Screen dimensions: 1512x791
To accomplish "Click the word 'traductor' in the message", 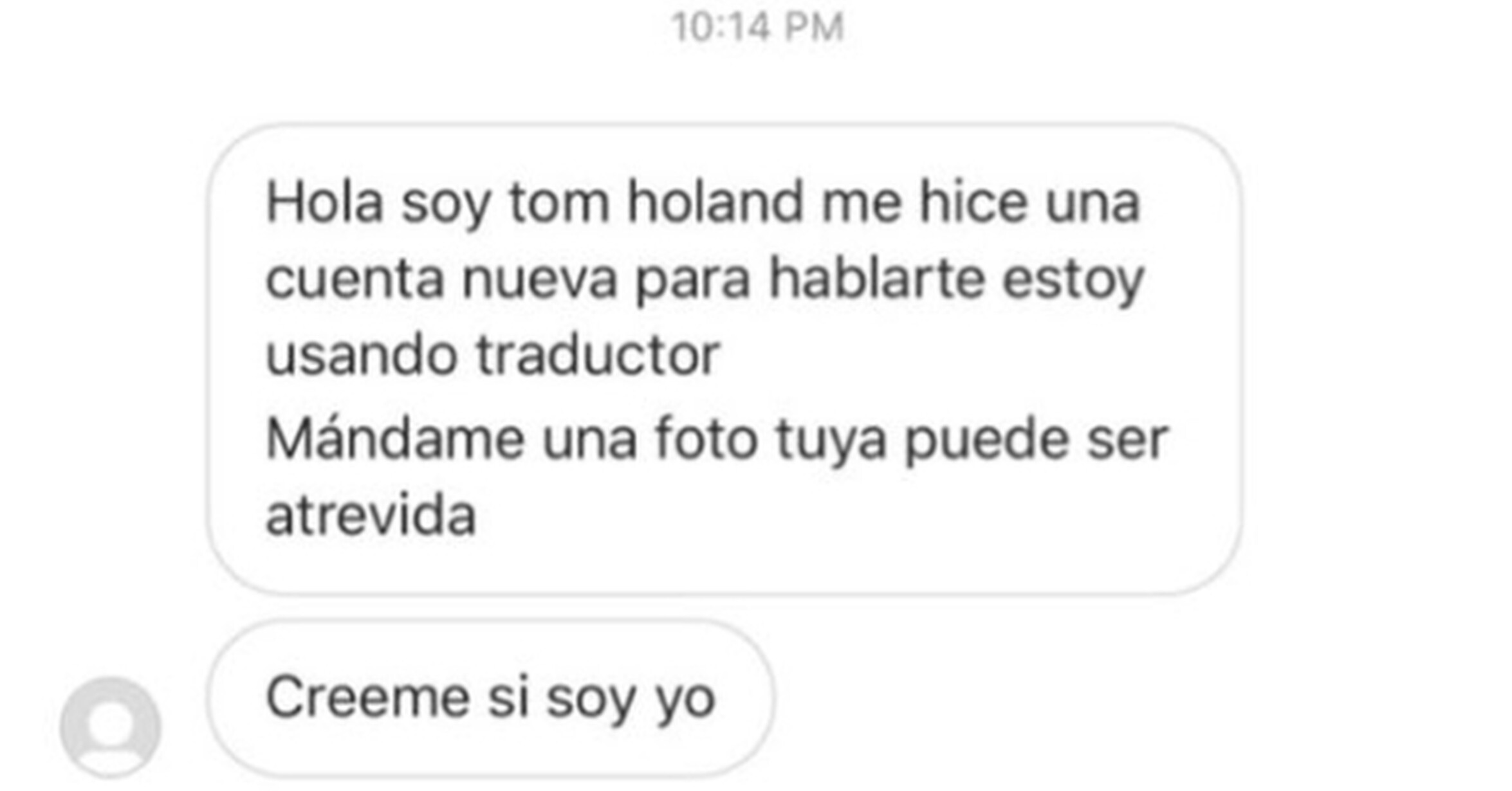I will click(x=598, y=355).
